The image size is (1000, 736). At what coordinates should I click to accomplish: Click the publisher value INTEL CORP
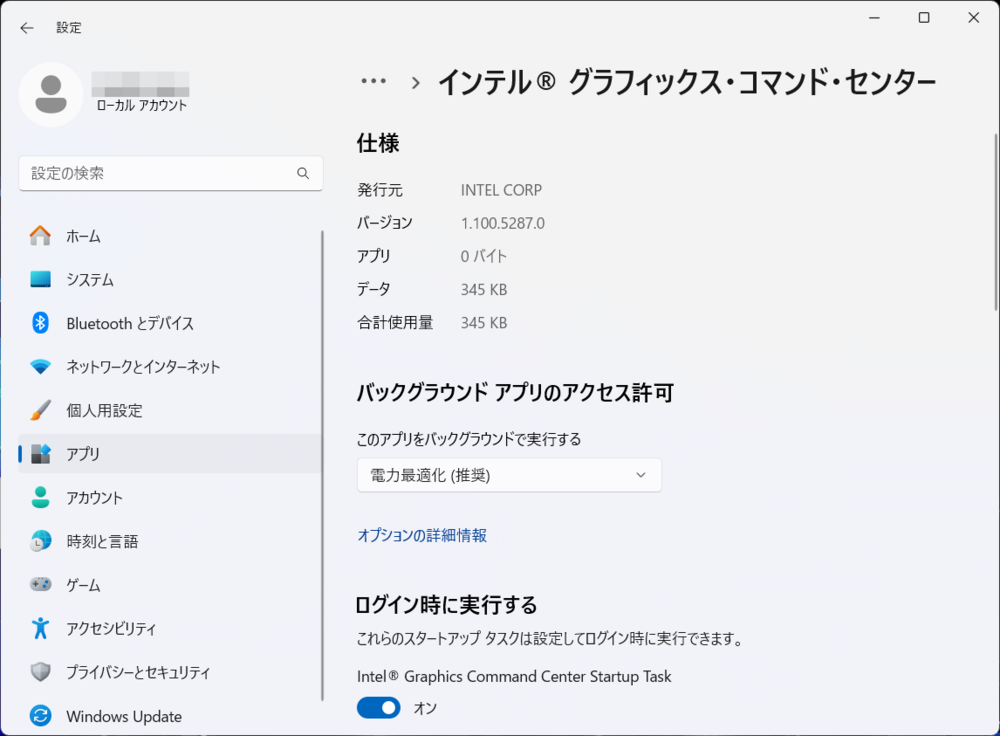tap(501, 190)
